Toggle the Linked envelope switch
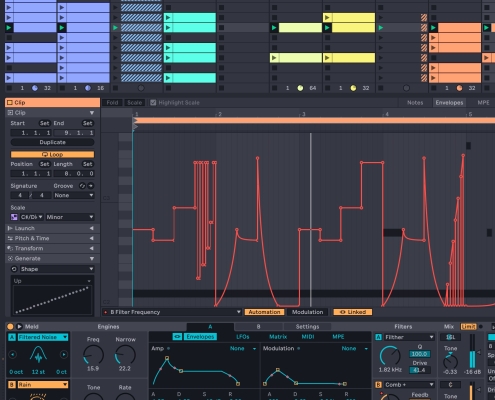Screen dimensions: 495x400 point(353,312)
